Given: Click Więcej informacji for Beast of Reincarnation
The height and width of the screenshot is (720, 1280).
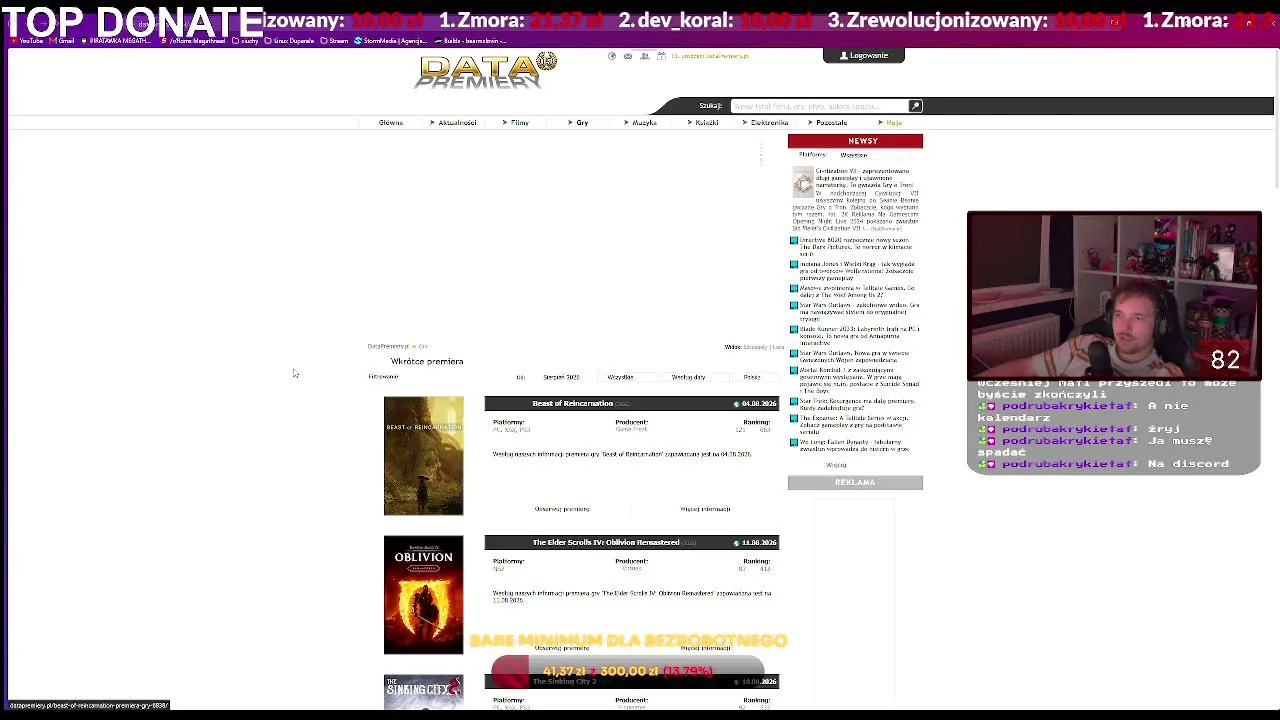Looking at the screenshot, I should pyautogui.click(x=705, y=509).
